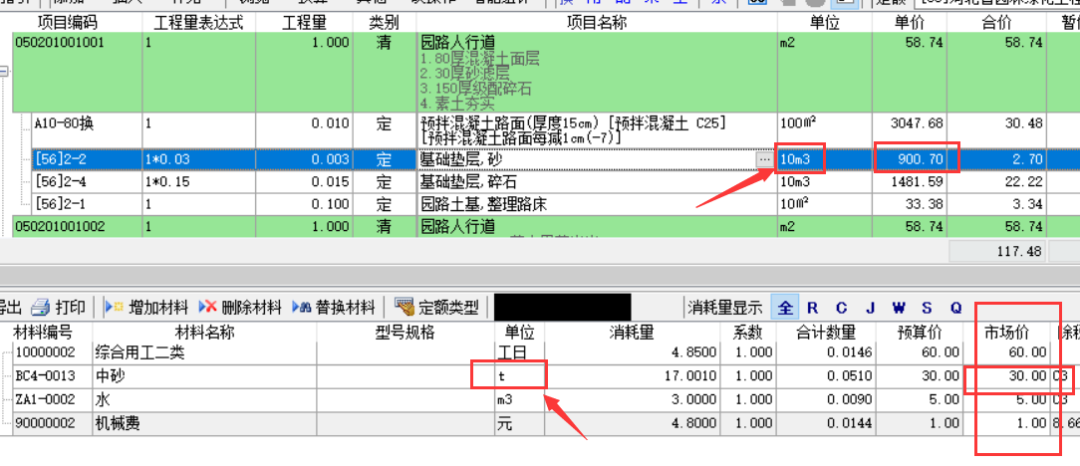Click the 打印 (Print) printer icon
The image size is (1080, 466).
pyautogui.click(x=41, y=306)
